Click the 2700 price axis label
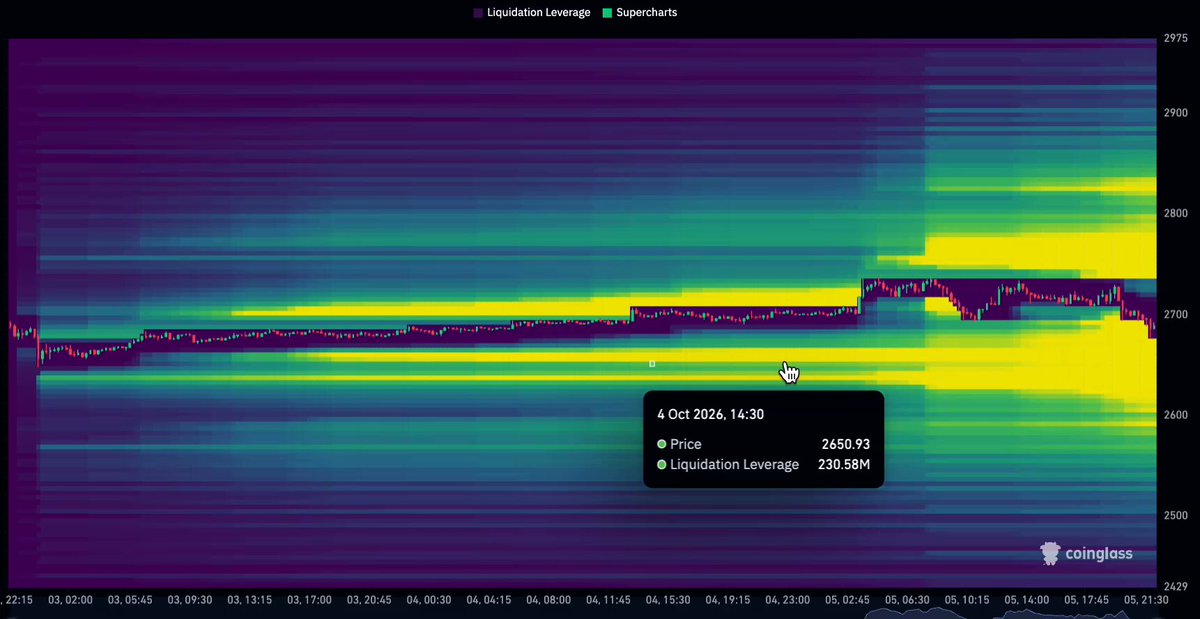 (1176, 315)
